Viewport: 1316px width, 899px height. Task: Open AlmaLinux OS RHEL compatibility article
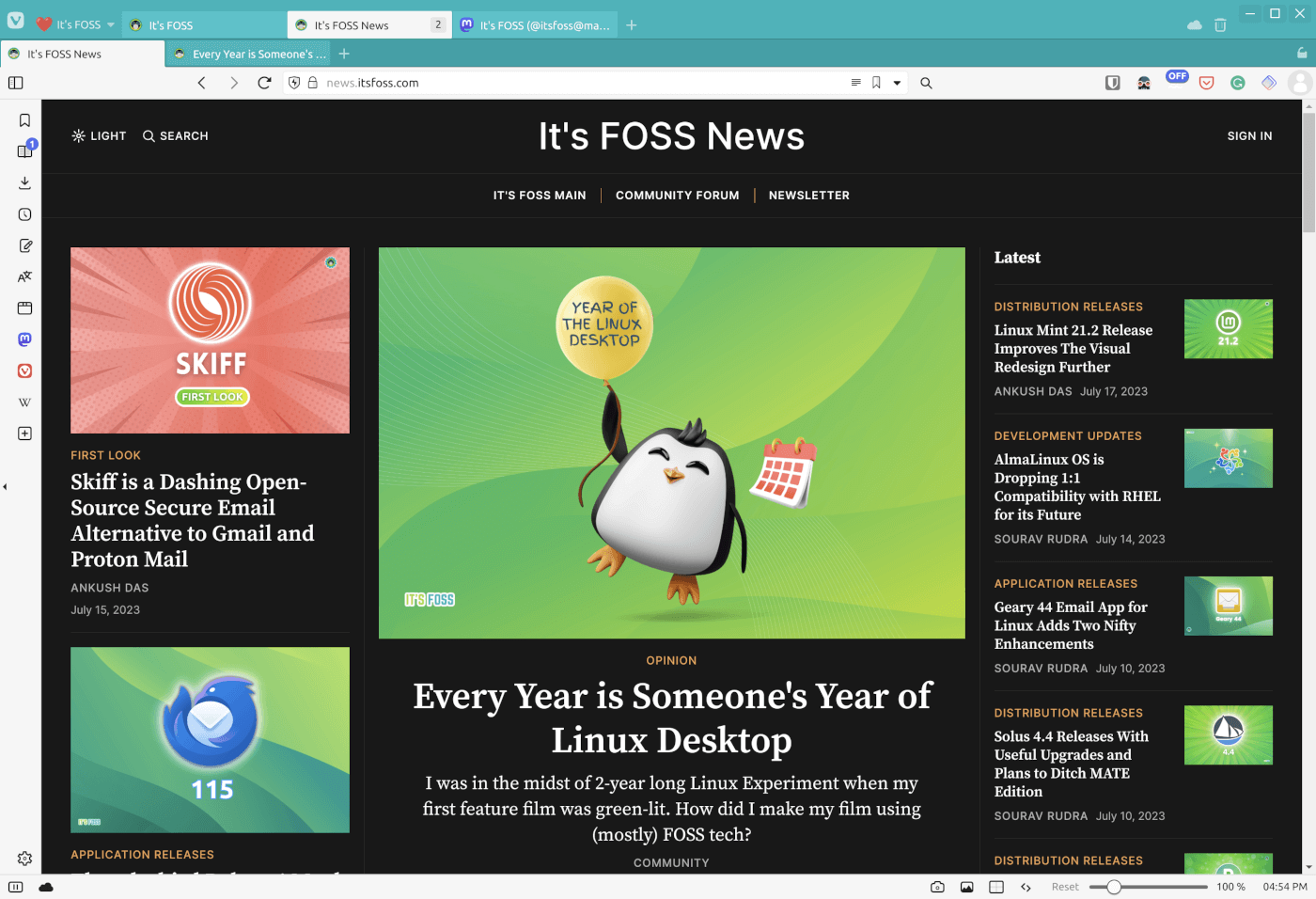(x=1077, y=487)
